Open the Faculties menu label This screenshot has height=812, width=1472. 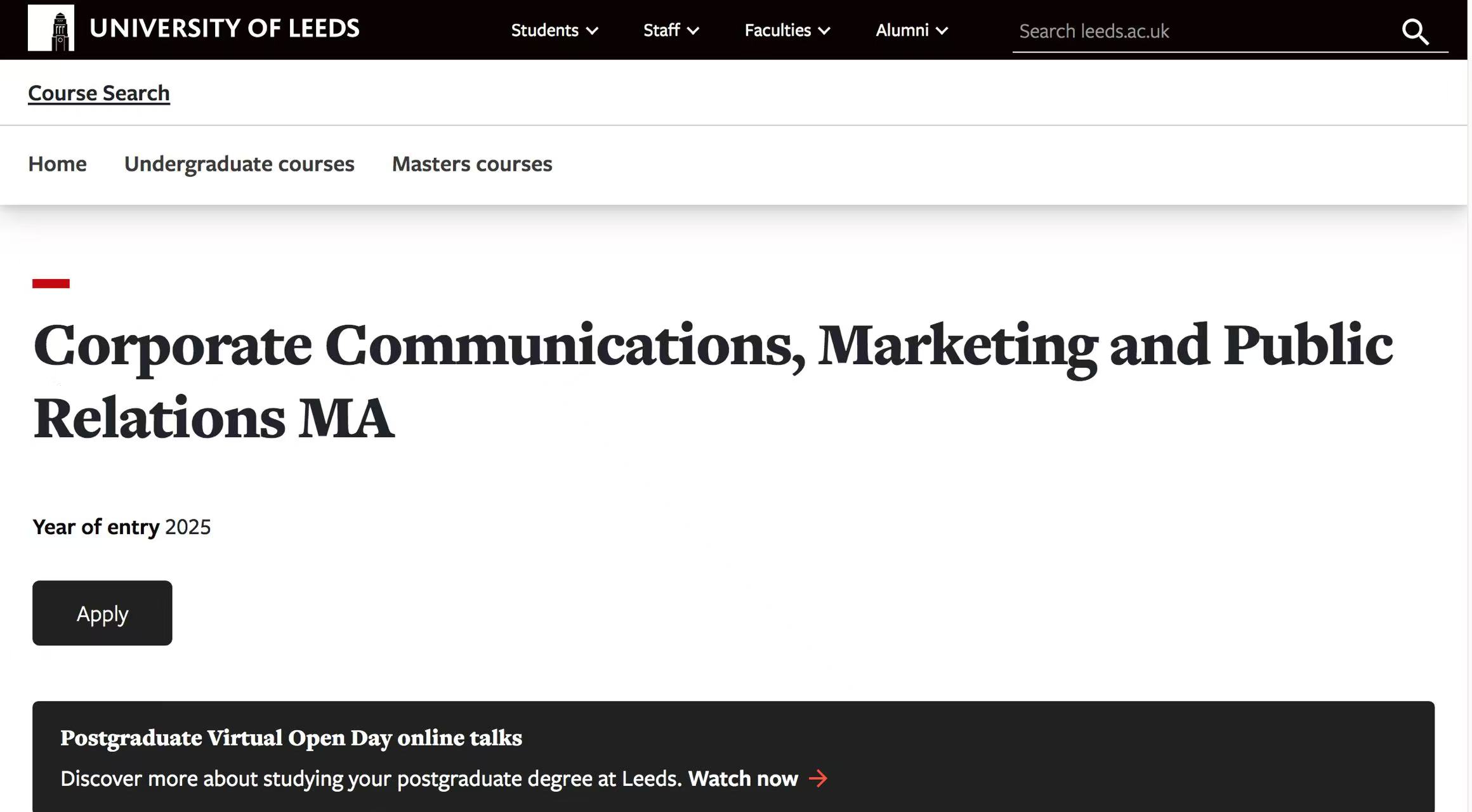point(777,30)
